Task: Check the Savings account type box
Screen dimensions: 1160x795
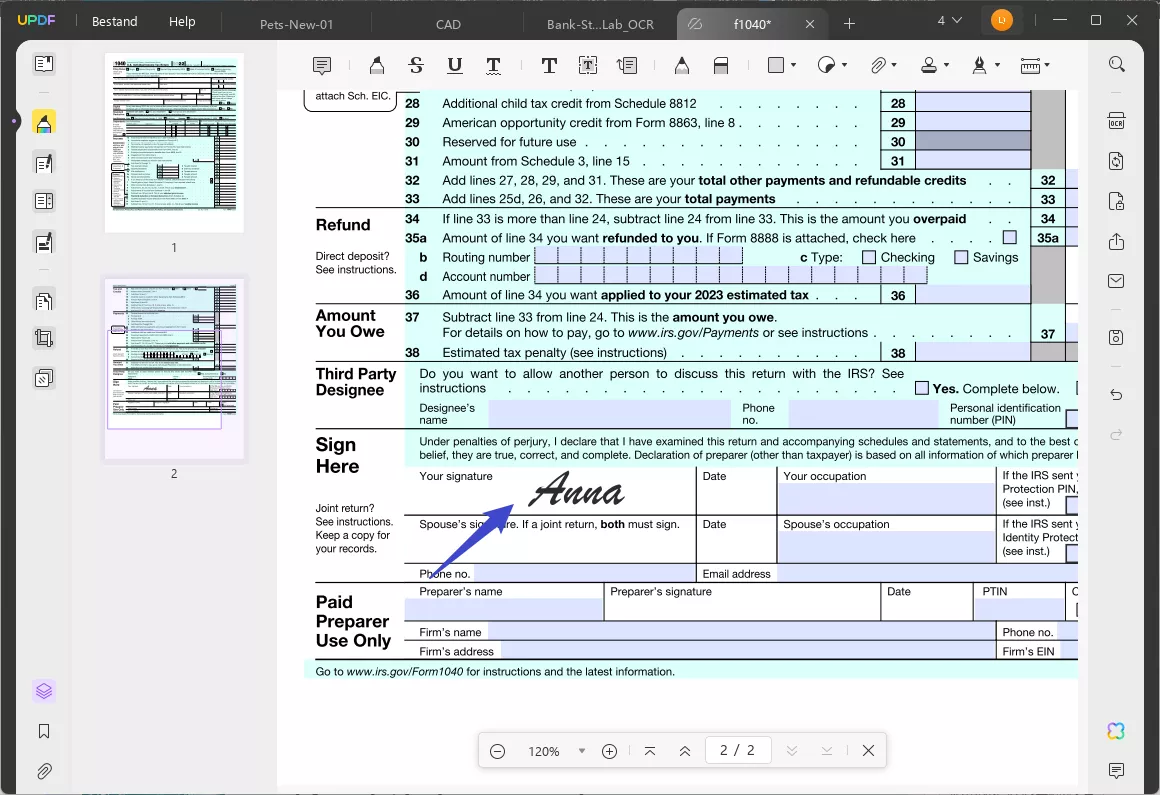Action: [x=961, y=257]
